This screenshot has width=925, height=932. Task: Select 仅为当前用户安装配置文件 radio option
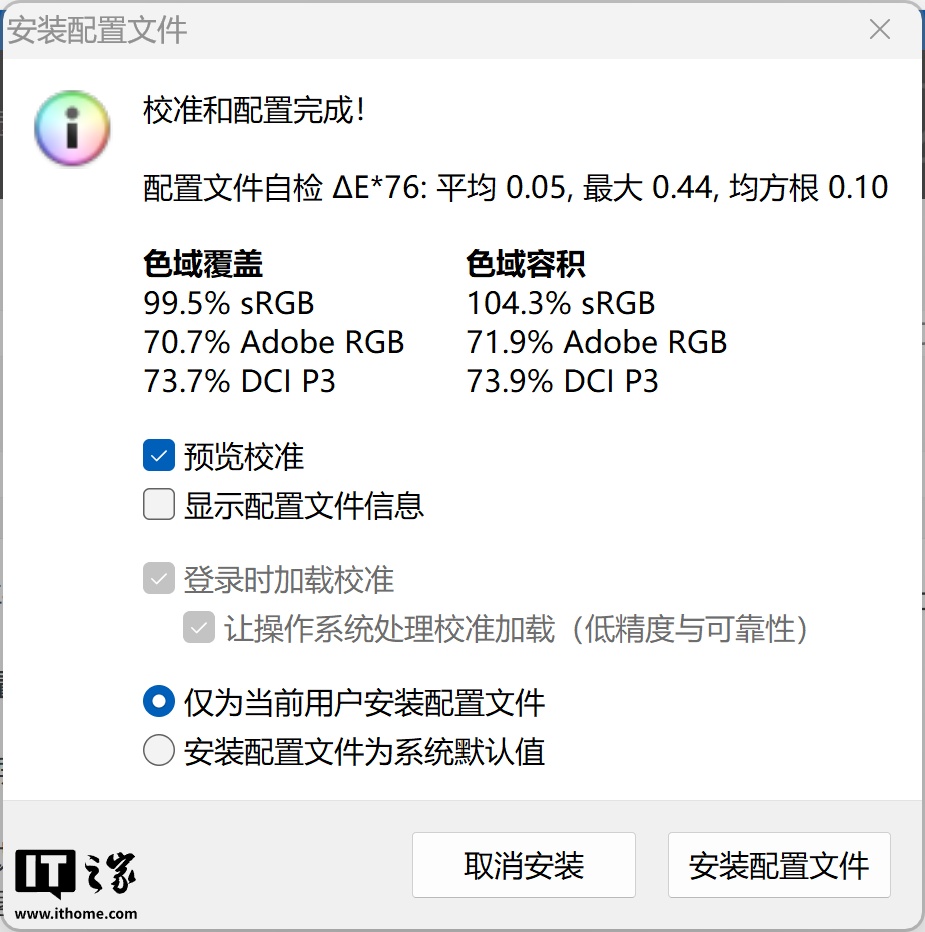[159, 701]
